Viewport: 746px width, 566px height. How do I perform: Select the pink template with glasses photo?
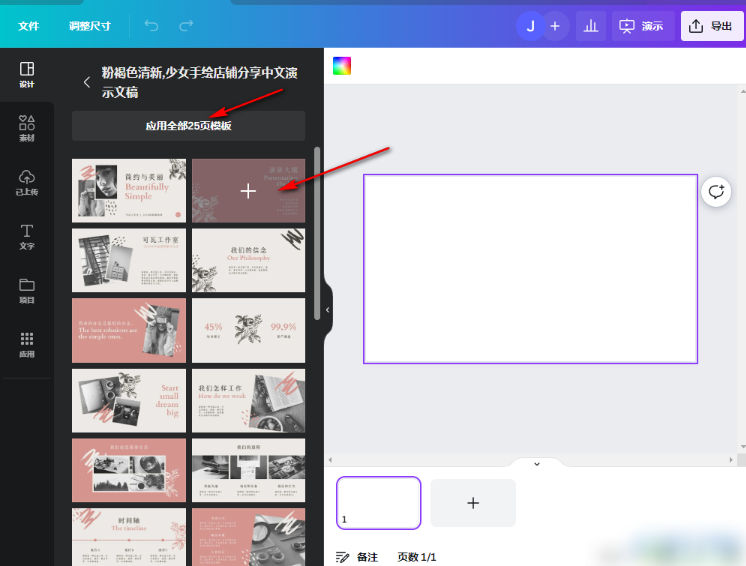248,537
